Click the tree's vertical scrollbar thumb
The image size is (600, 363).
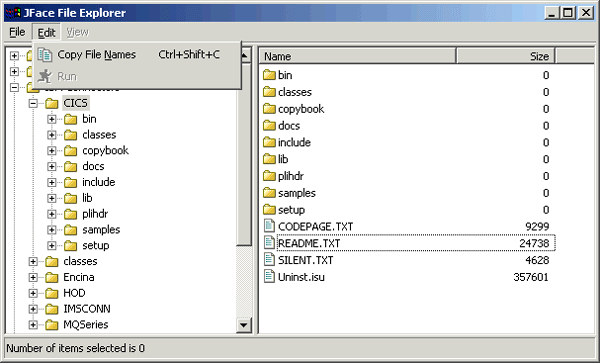pyautogui.click(x=243, y=154)
